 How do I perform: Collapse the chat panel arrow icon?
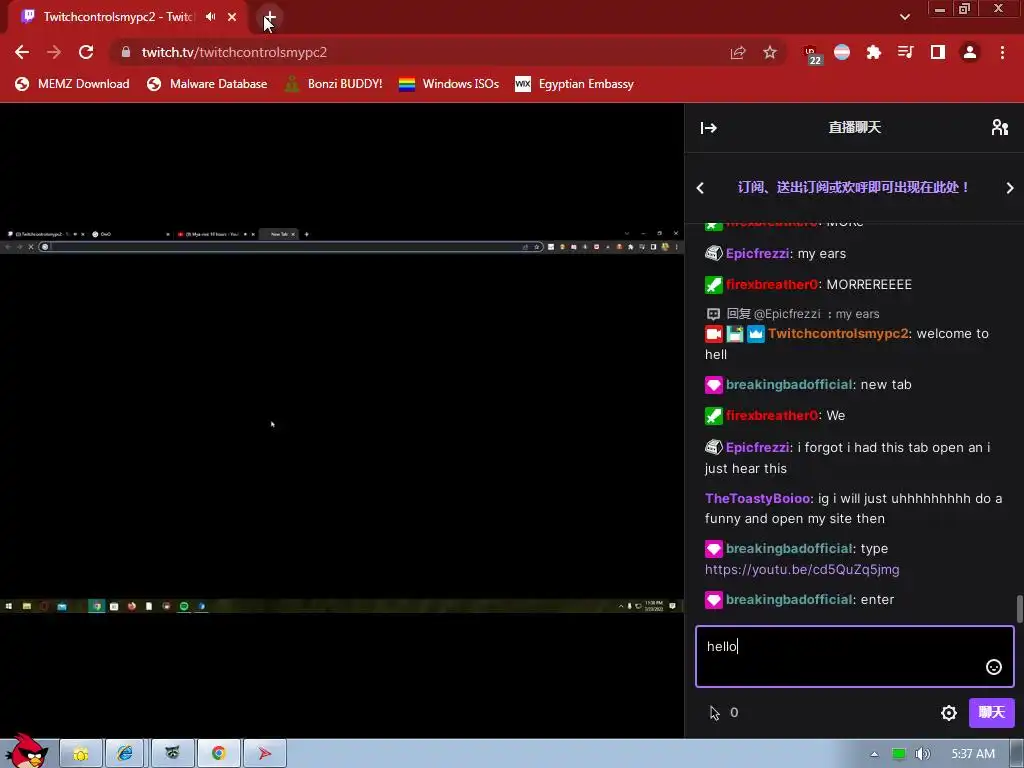coord(709,128)
